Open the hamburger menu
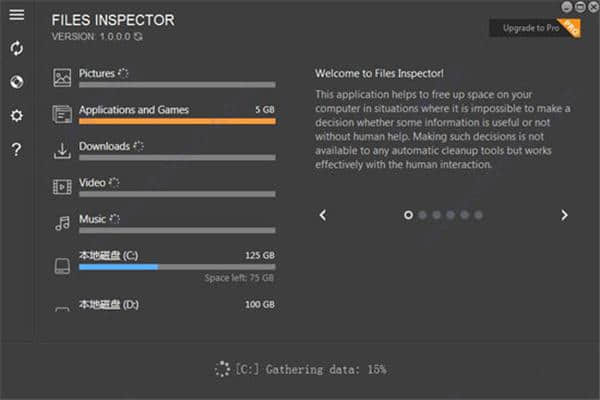The width and height of the screenshot is (600, 400). 16,15
